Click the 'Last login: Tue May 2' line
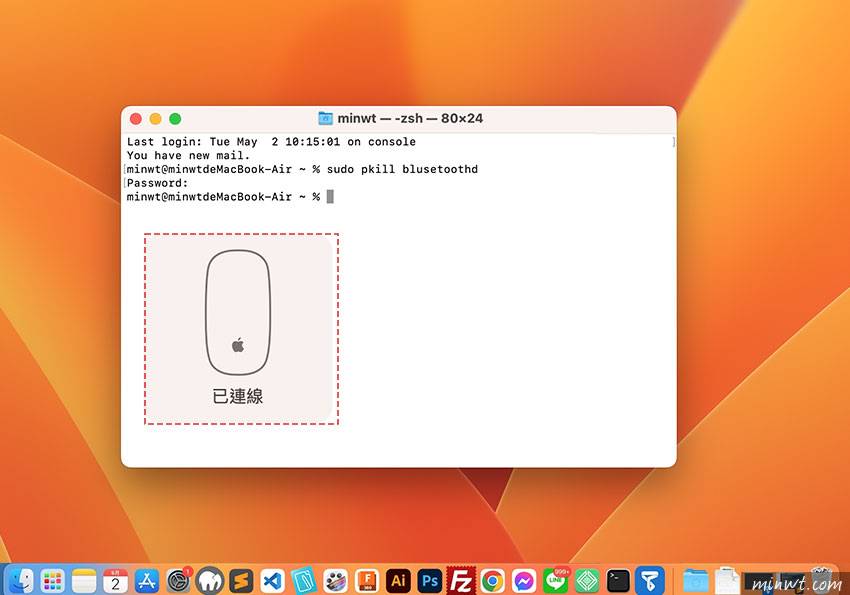Viewport: 850px width, 595px height. pos(271,141)
